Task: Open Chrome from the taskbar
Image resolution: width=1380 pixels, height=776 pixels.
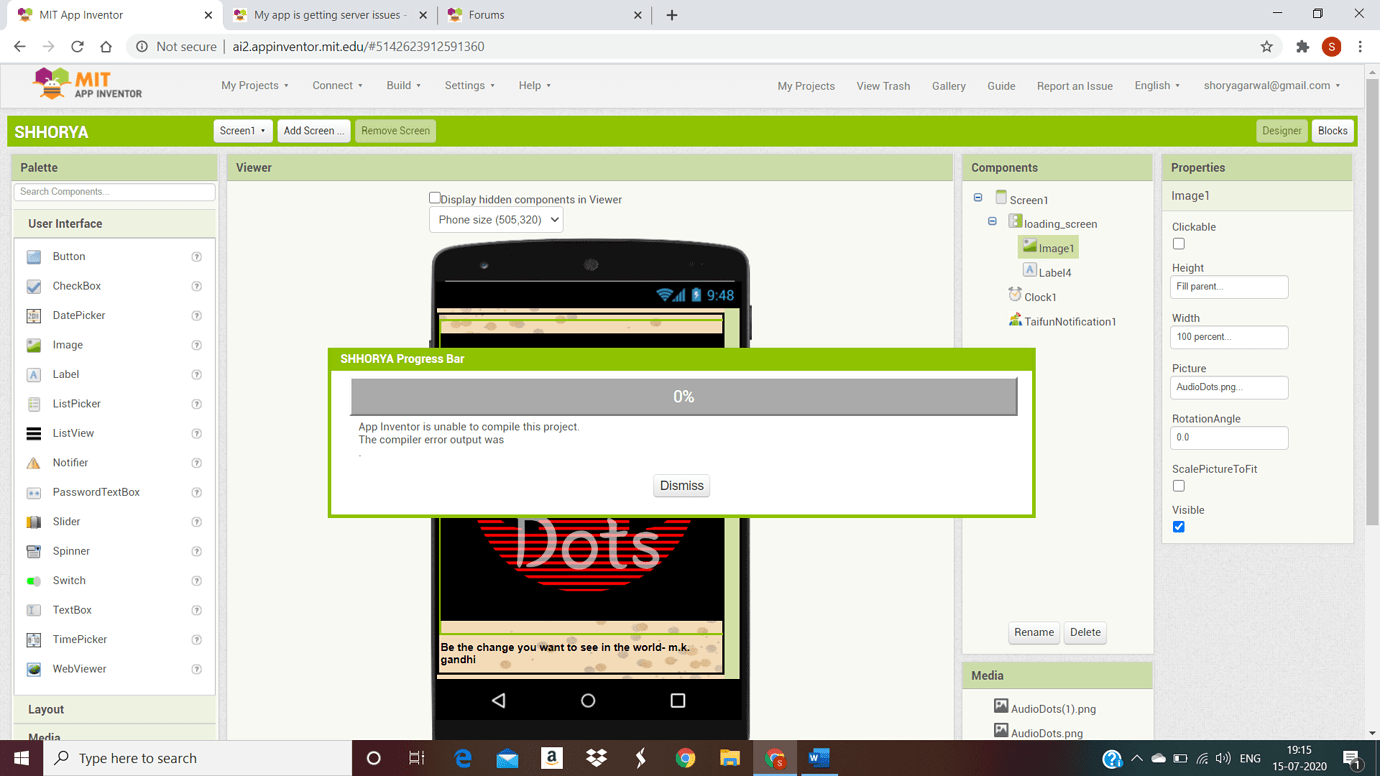Action: [x=685, y=758]
